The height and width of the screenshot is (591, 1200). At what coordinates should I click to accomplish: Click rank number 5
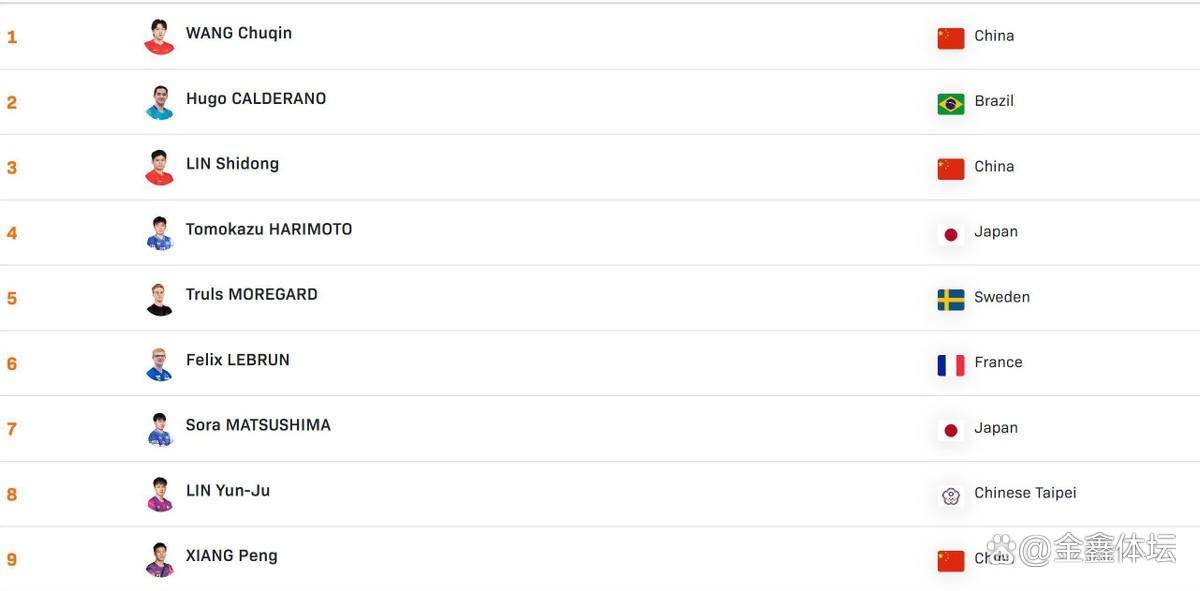12,299
